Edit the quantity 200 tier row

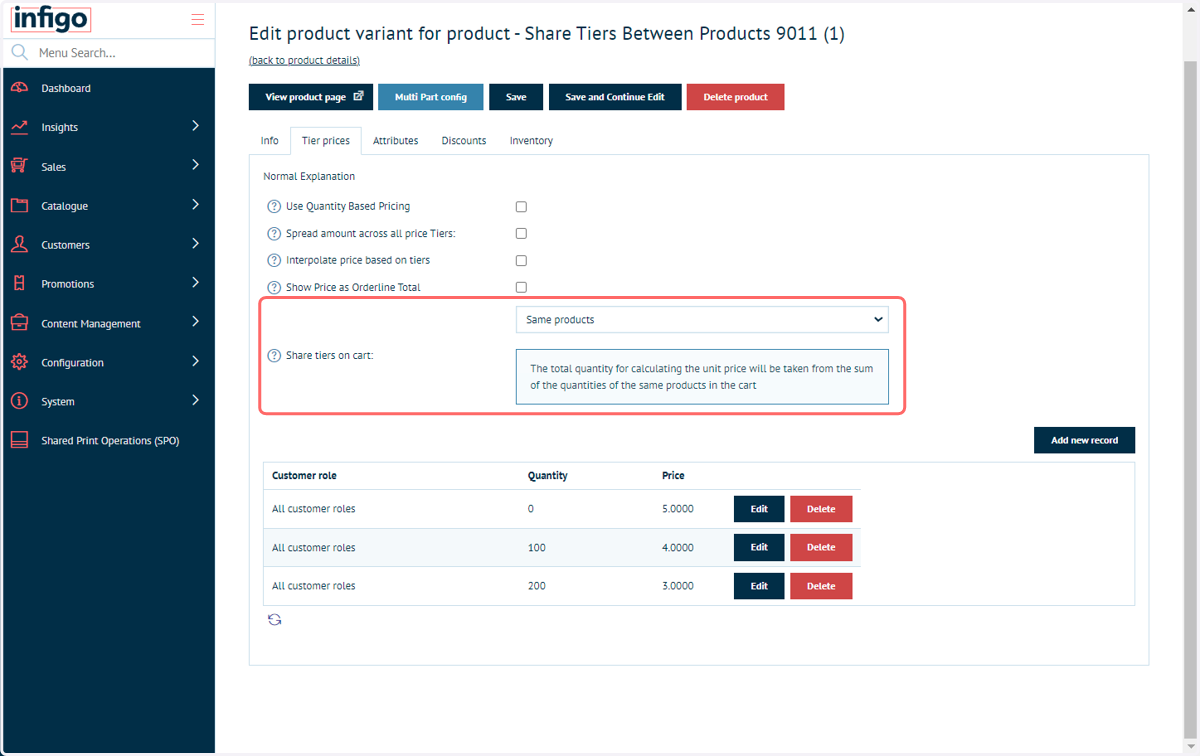point(759,586)
